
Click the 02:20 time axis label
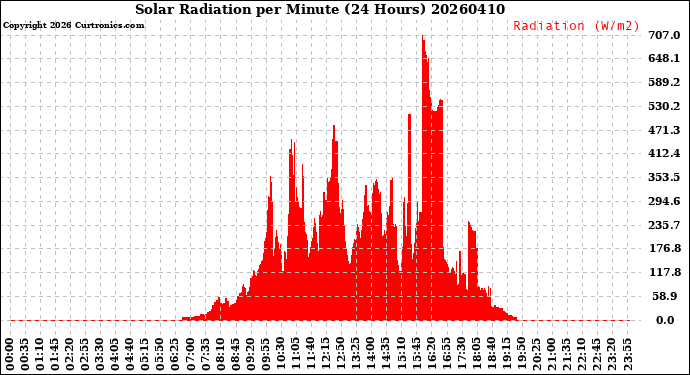pos(70,355)
